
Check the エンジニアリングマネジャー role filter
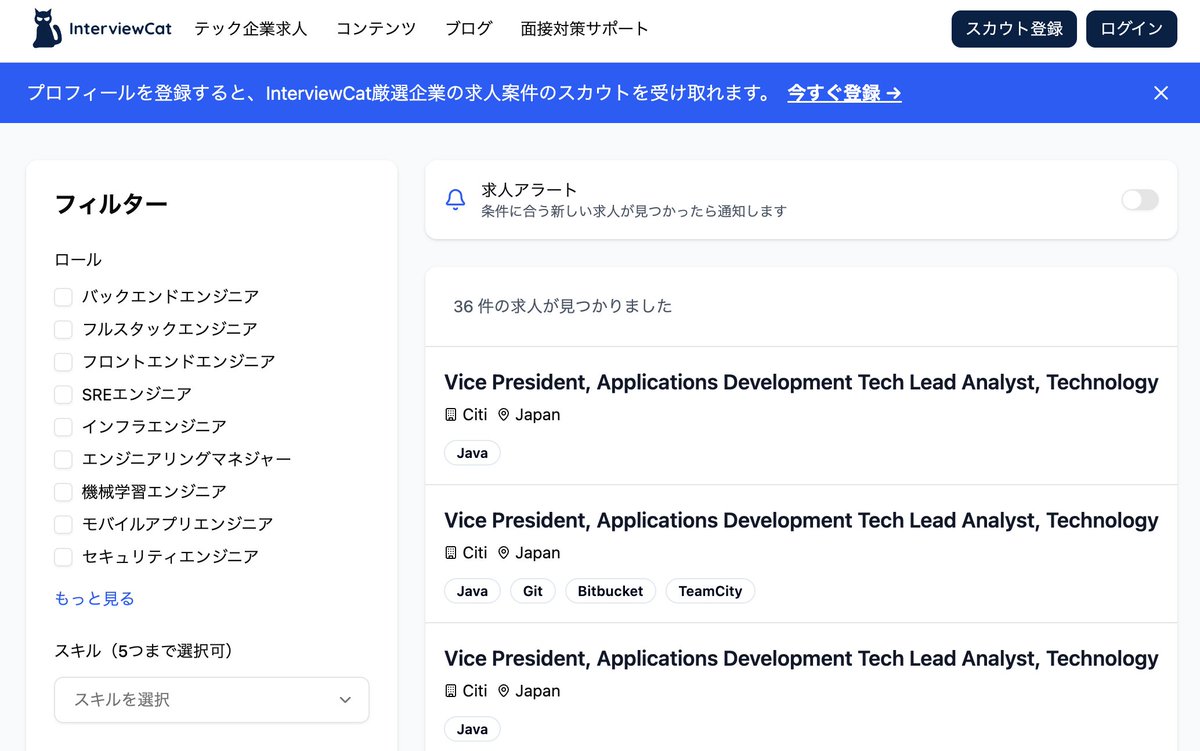(x=63, y=459)
